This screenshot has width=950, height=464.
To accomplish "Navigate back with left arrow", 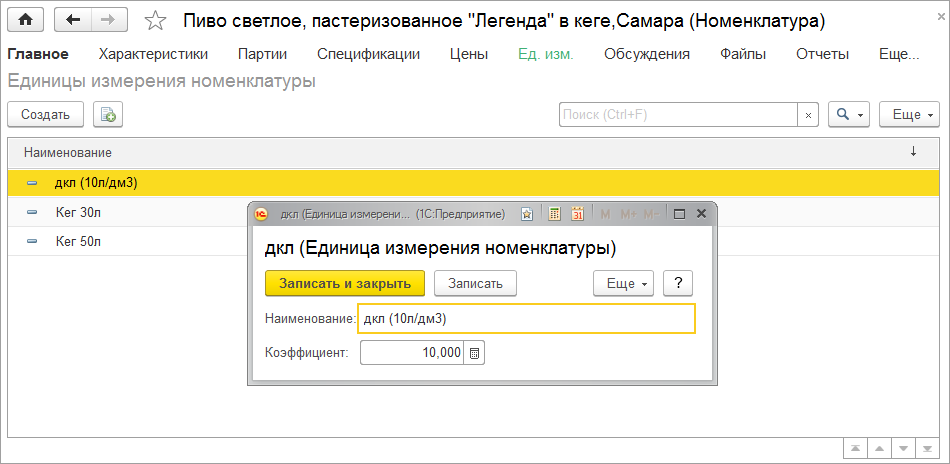I will coord(73,21).
